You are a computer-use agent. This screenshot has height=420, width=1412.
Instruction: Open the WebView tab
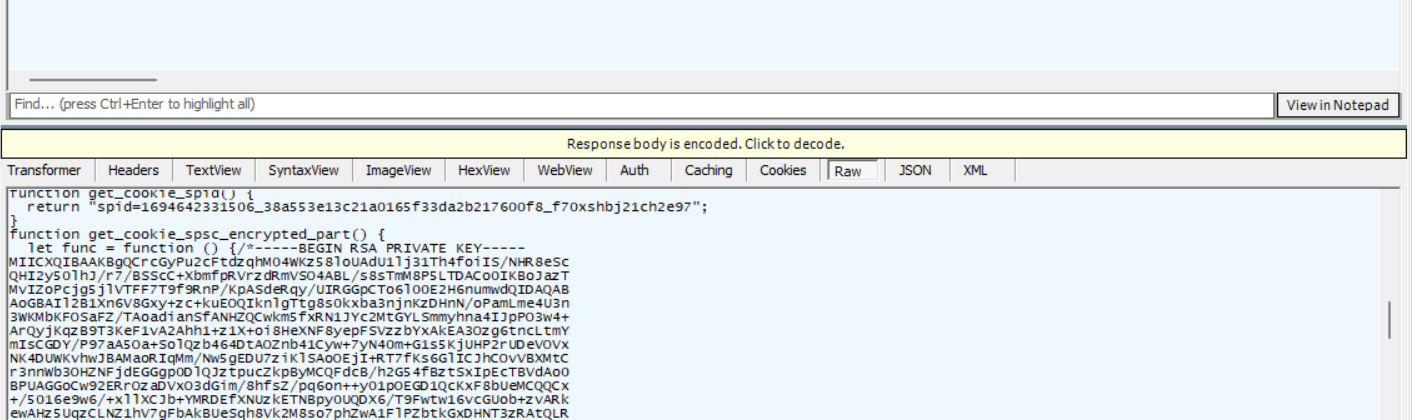(x=565, y=171)
